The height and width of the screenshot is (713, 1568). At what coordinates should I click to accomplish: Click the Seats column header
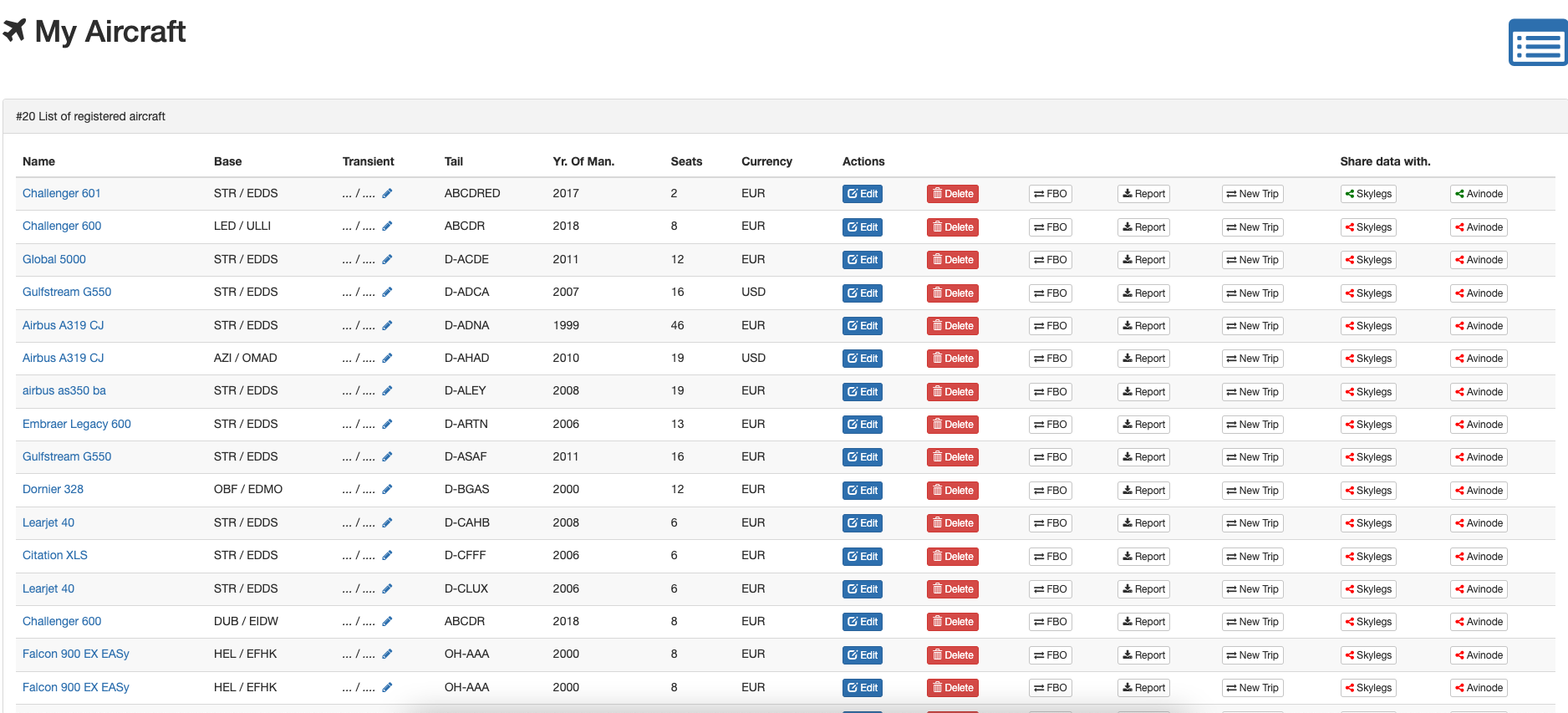pos(685,161)
